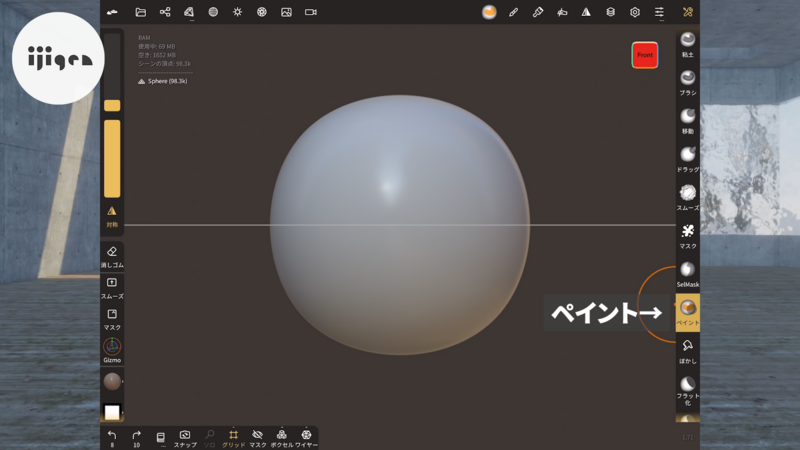This screenshot has width=800, height=450.
Task: Select the Sphere (98.3k) scene item
Action: 163,81
